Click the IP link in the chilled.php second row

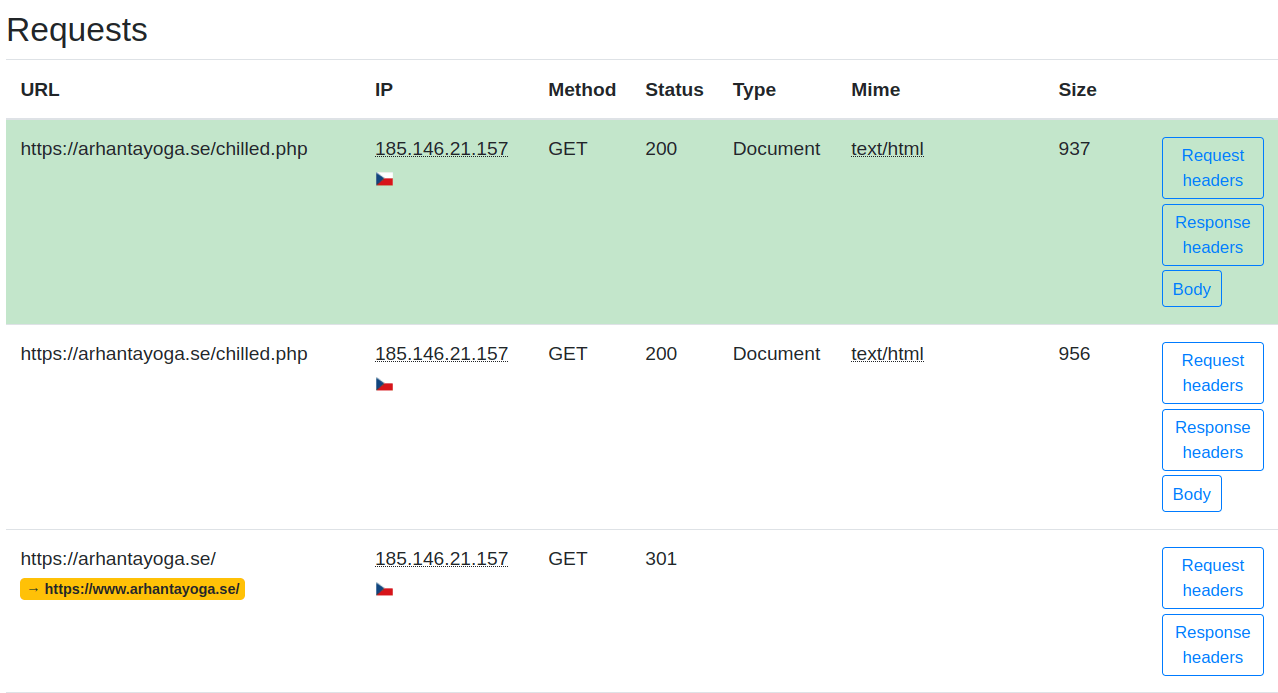(x=441, y=353)
